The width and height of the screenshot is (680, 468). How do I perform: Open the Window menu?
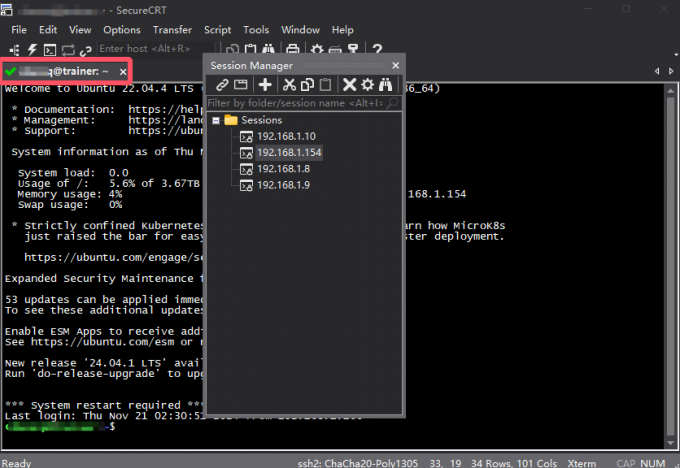tap(301, 30)
